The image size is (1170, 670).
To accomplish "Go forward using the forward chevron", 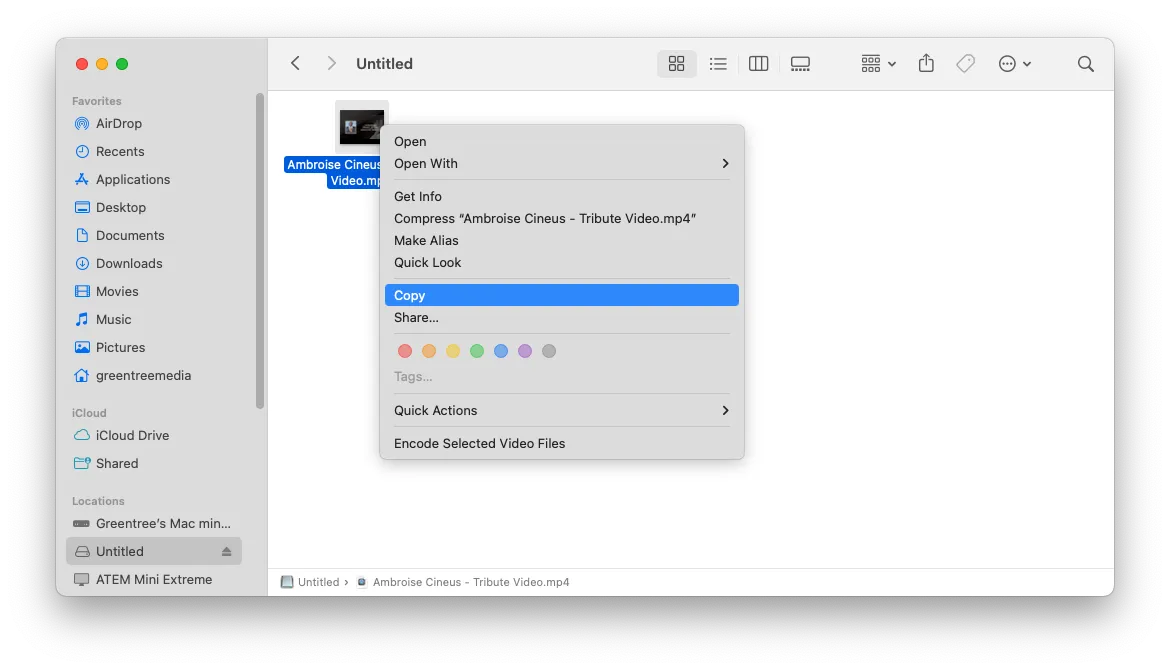I will 331,63.
